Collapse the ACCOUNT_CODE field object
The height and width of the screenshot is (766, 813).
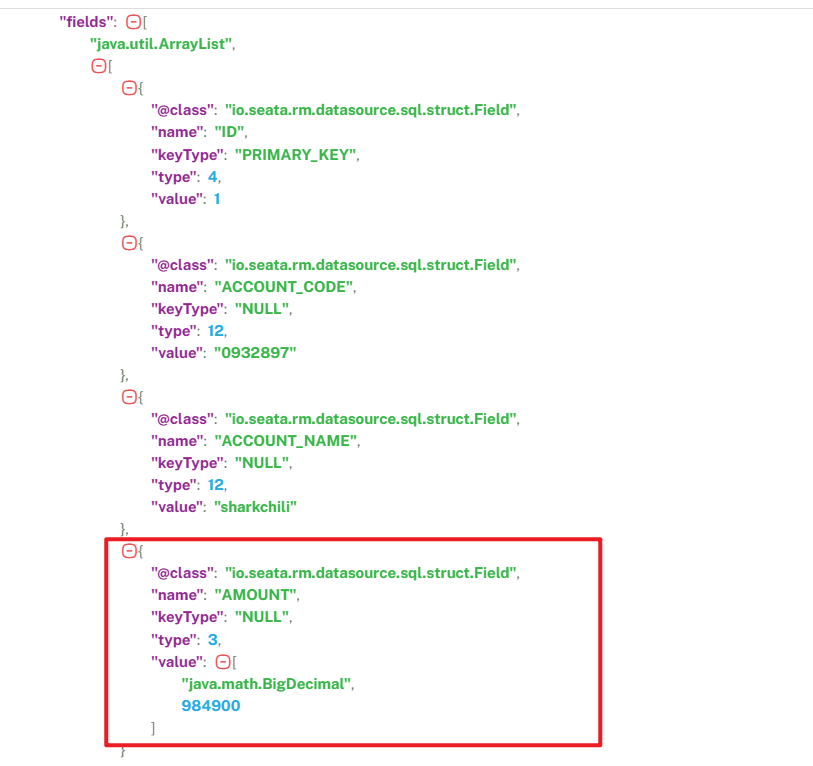(x=128, y=243)
